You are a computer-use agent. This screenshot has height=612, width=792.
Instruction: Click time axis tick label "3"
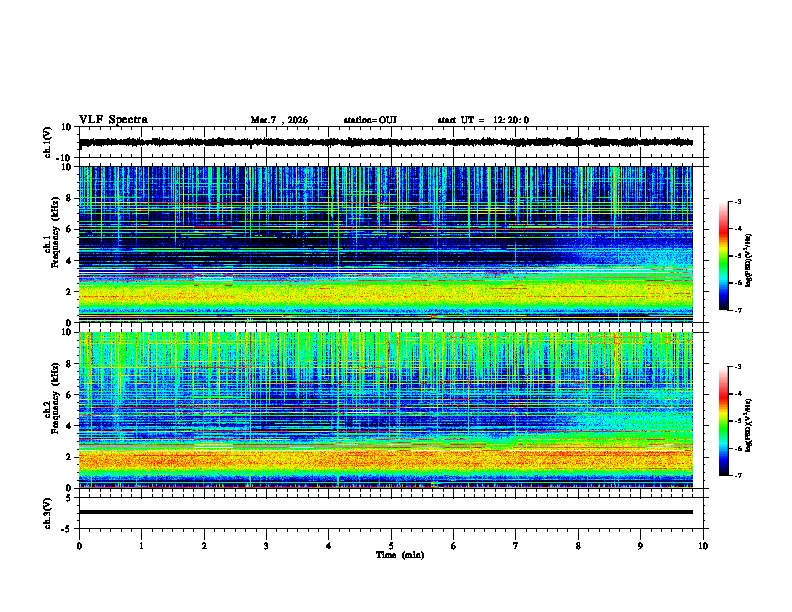click(x=266, y=546)
